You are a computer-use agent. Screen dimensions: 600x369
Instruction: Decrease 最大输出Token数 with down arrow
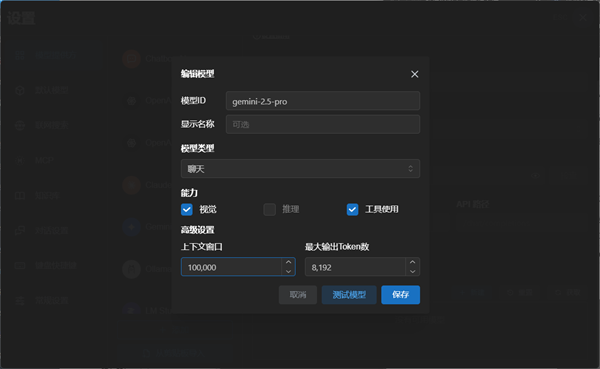(412, 271)
